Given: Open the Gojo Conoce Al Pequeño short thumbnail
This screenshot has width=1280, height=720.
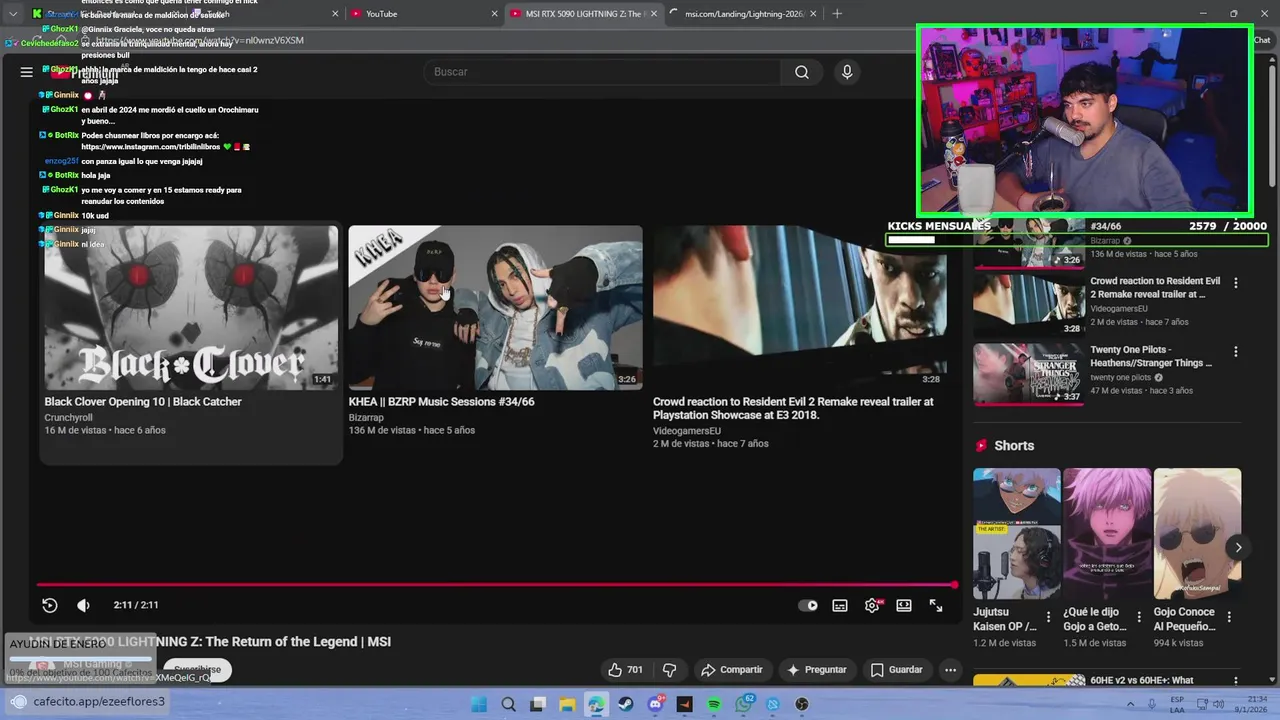Looking at the screenshot, I should 1197,533.
